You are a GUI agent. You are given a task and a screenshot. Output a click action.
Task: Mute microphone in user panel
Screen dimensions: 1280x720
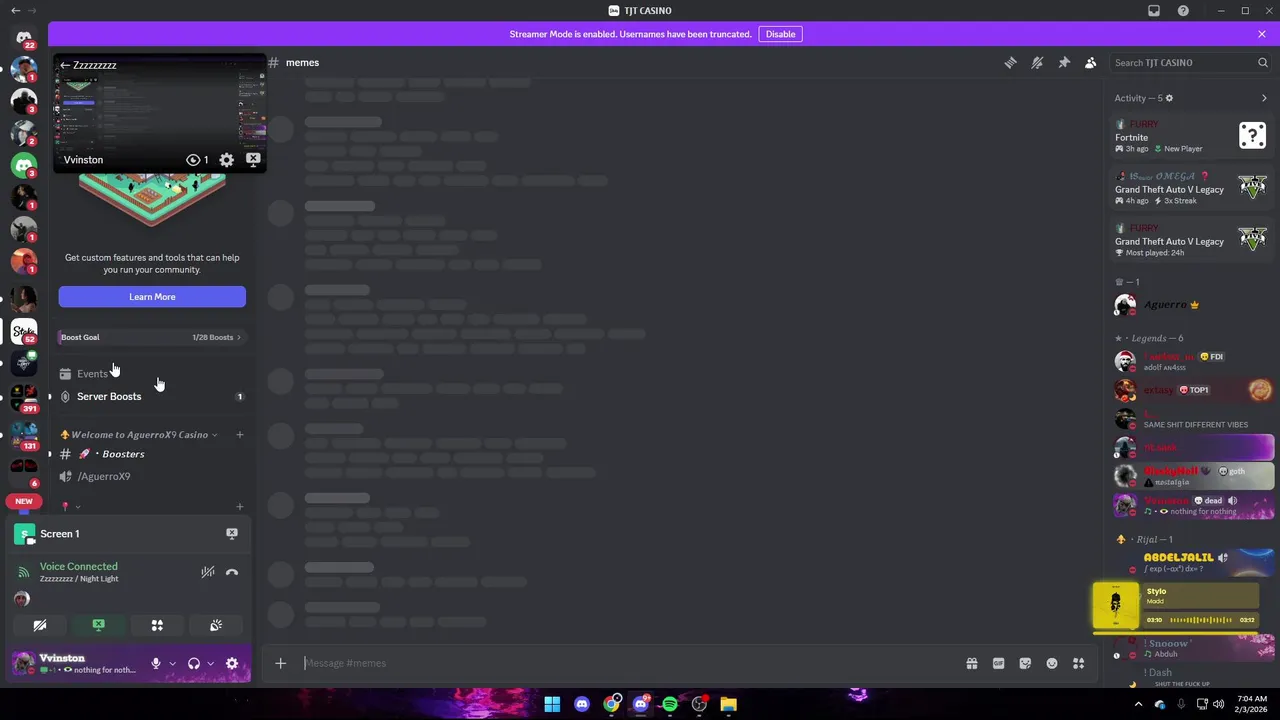pos(155,664)
